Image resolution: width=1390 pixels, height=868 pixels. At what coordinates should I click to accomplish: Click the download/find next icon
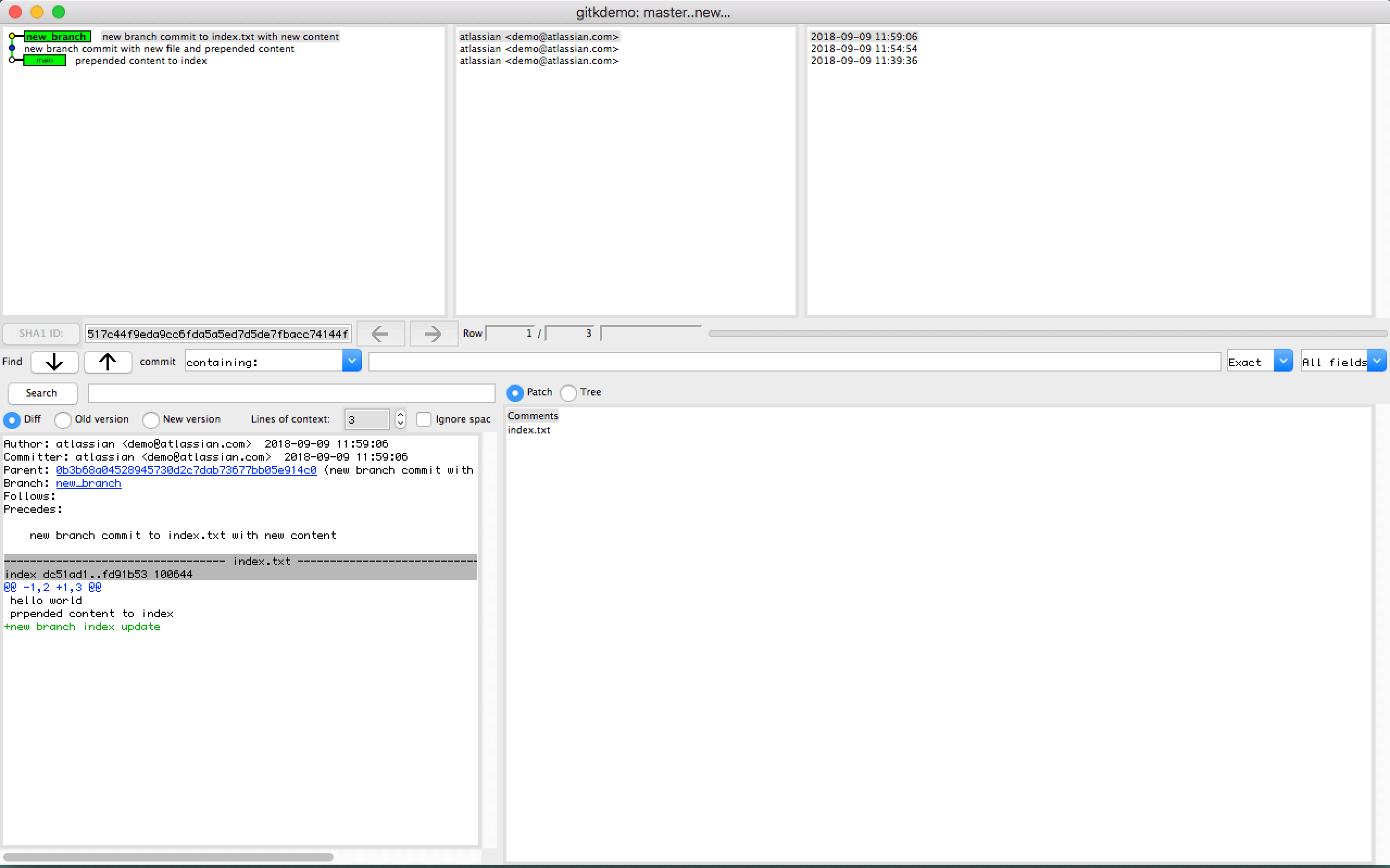(53, 361)
